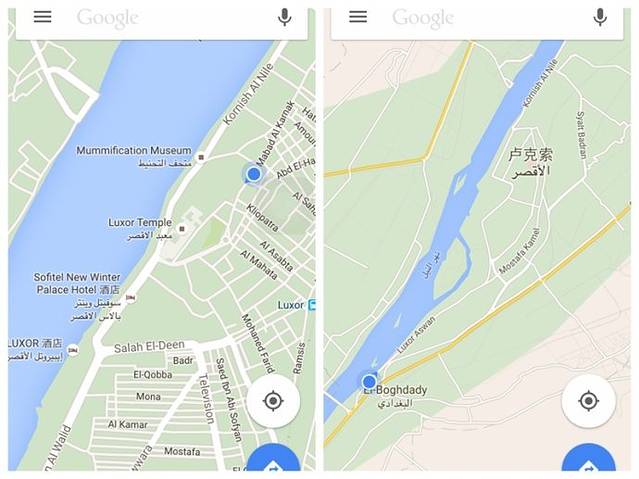Select the Mummification Museum marker
The width and height of the screenshot is (639, 479).
click(x=201, y=157)
